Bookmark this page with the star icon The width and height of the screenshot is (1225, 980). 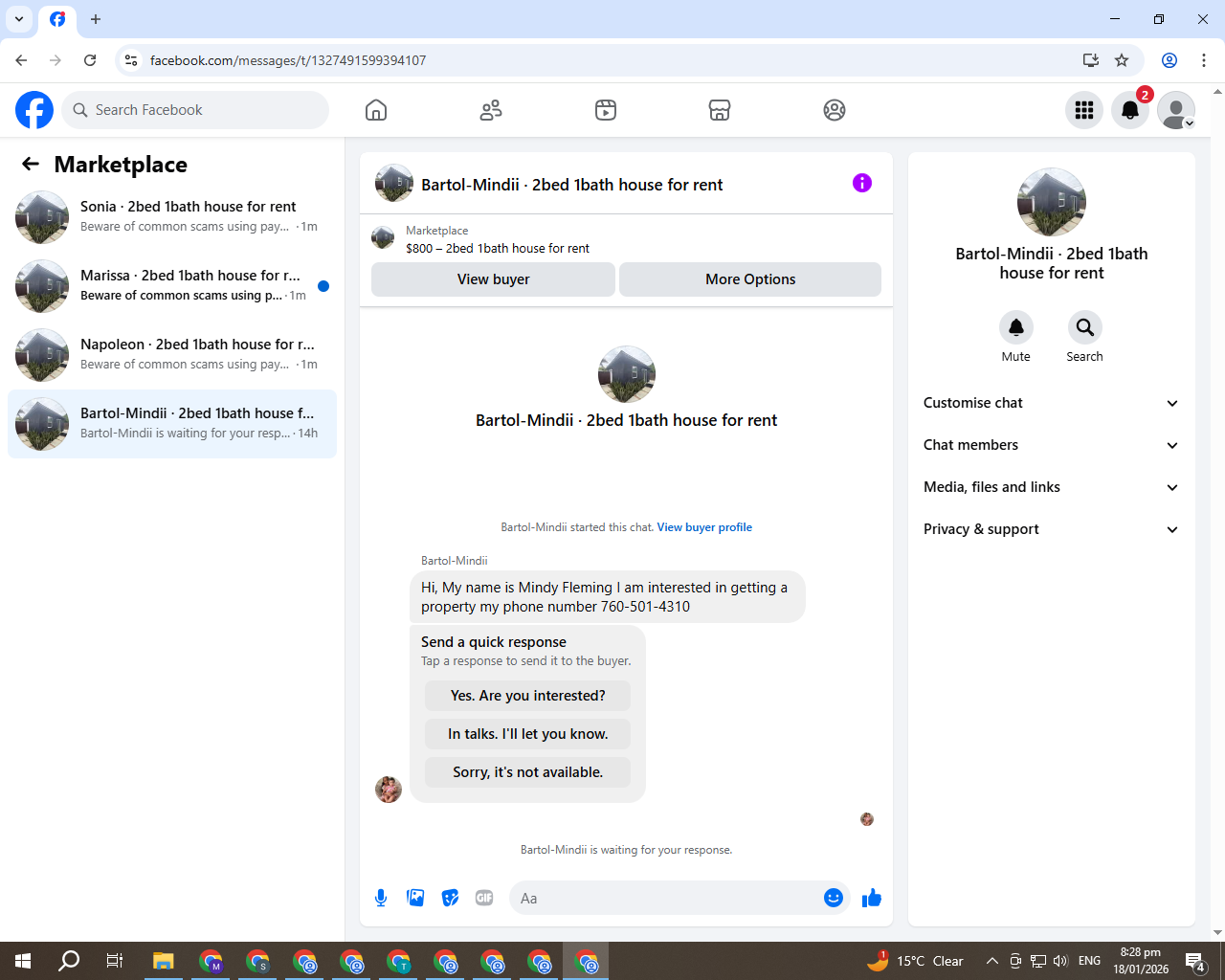[1122, 60]
